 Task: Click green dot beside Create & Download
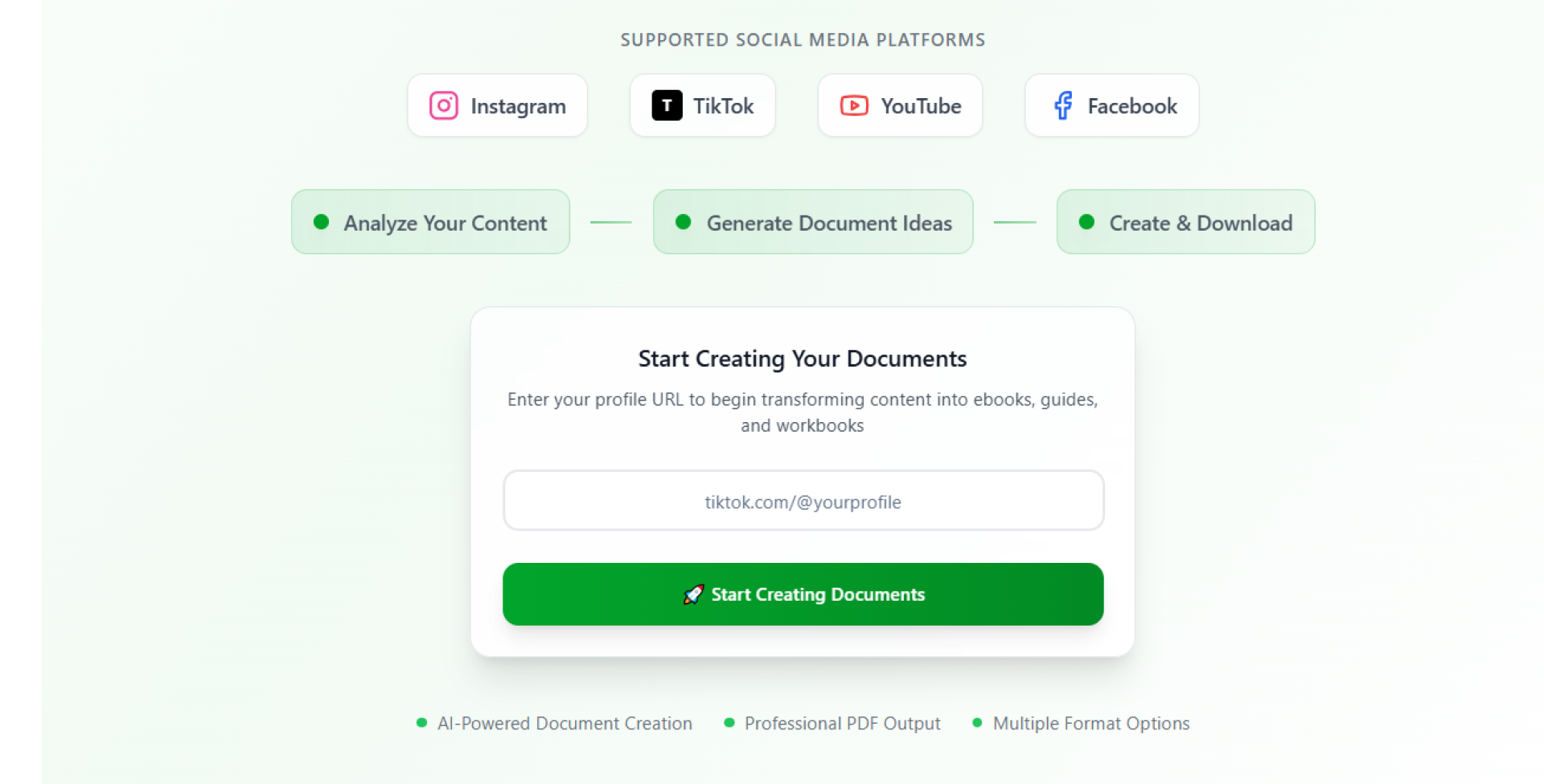coord(1086,222)
